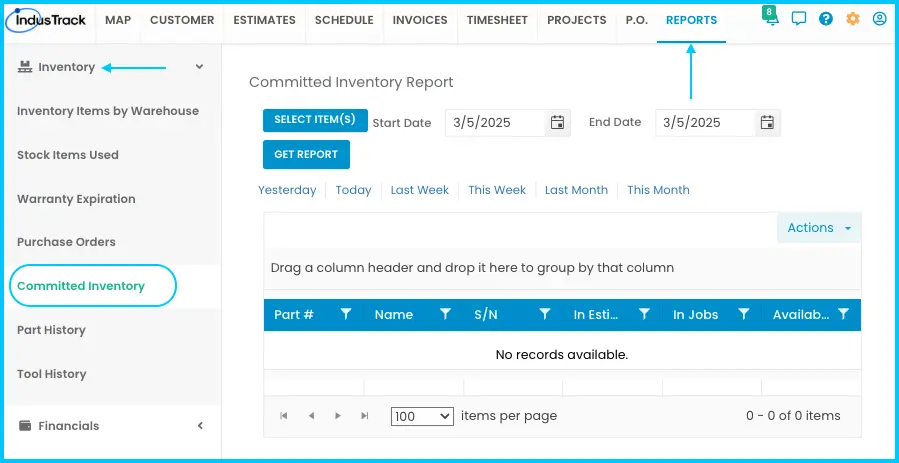The width and height of the screenshot is (899, 463).
Task: Open the Actions dropdown
Action: pyautogui.click(x=819, y=227)
